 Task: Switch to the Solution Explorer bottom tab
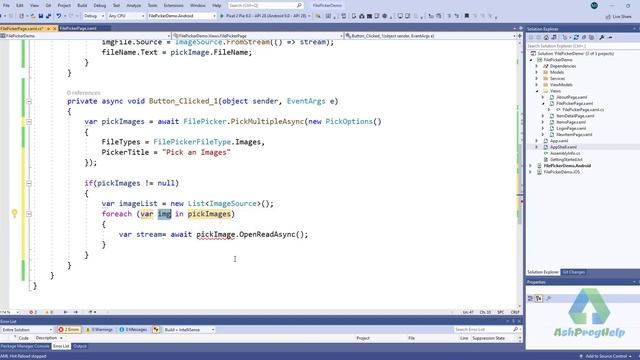[x=542, y=272]
